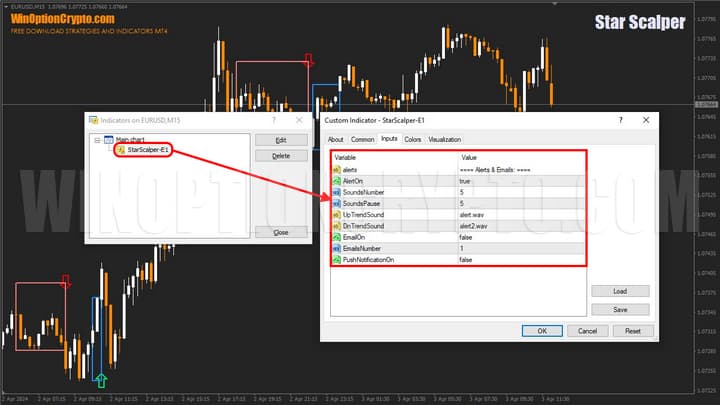Image resolution: width=720 pixels, height=405 pixels.
Task: Click the SoundsNumber value cell
Action: point(522,192)
